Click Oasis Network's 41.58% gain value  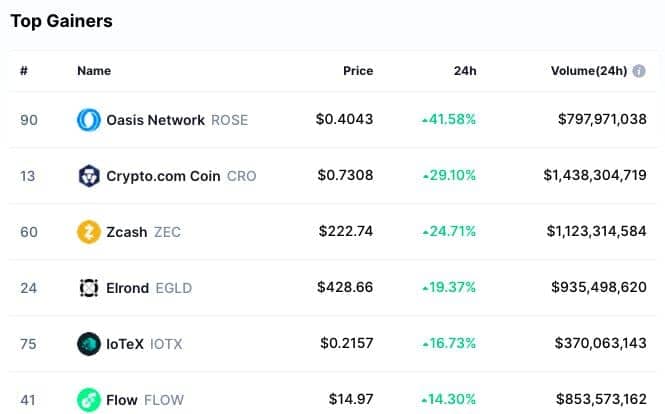(x=449, y=120)
